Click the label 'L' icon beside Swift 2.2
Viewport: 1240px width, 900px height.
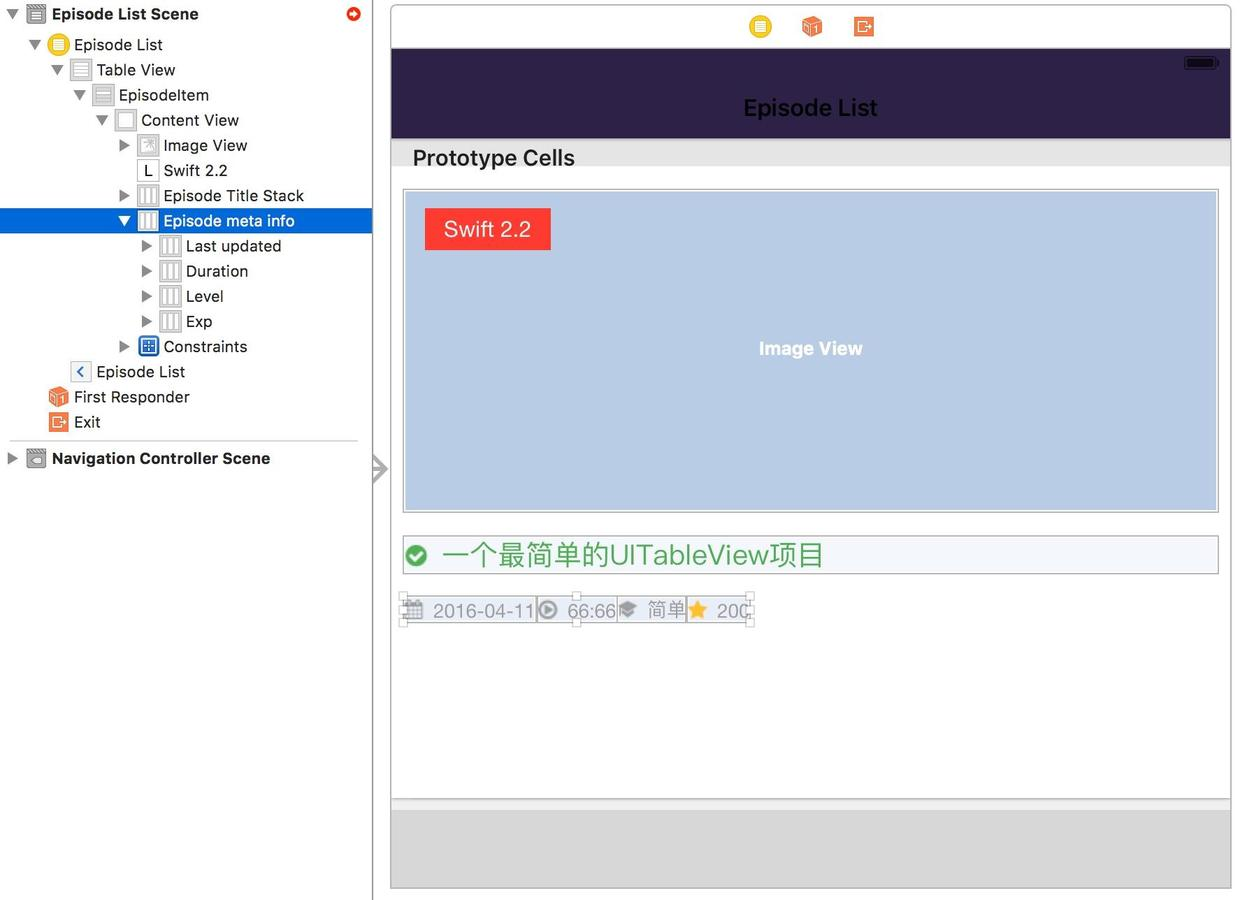148,170
